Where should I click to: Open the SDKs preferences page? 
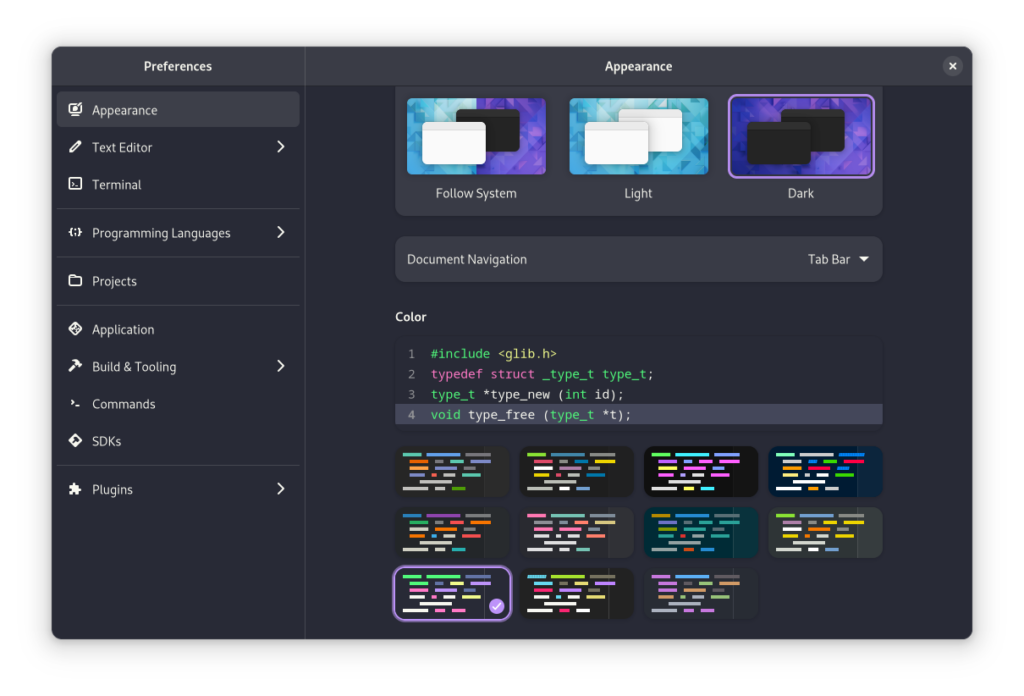click(178, 441)
